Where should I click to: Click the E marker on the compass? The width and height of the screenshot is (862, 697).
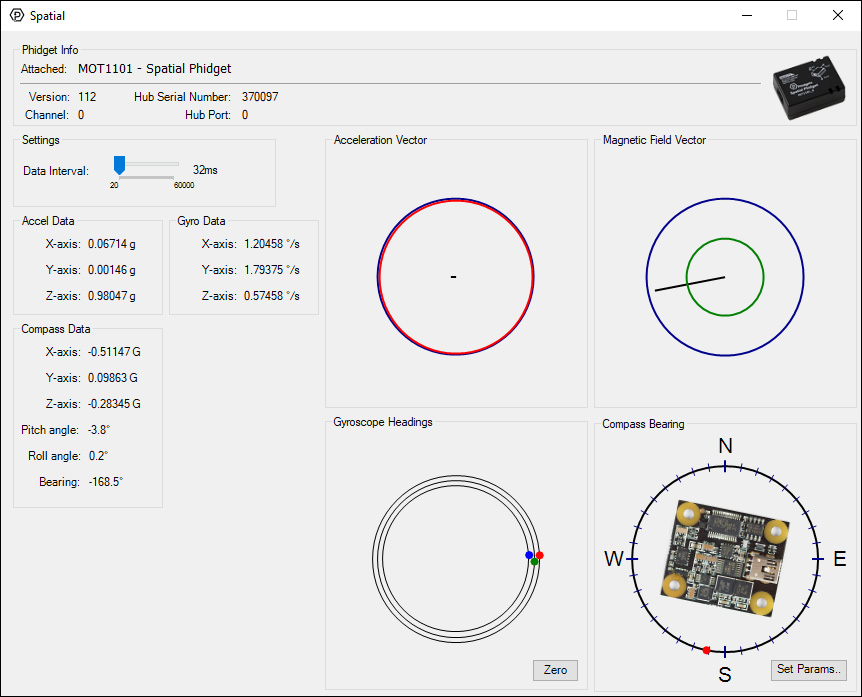point(839,559)
